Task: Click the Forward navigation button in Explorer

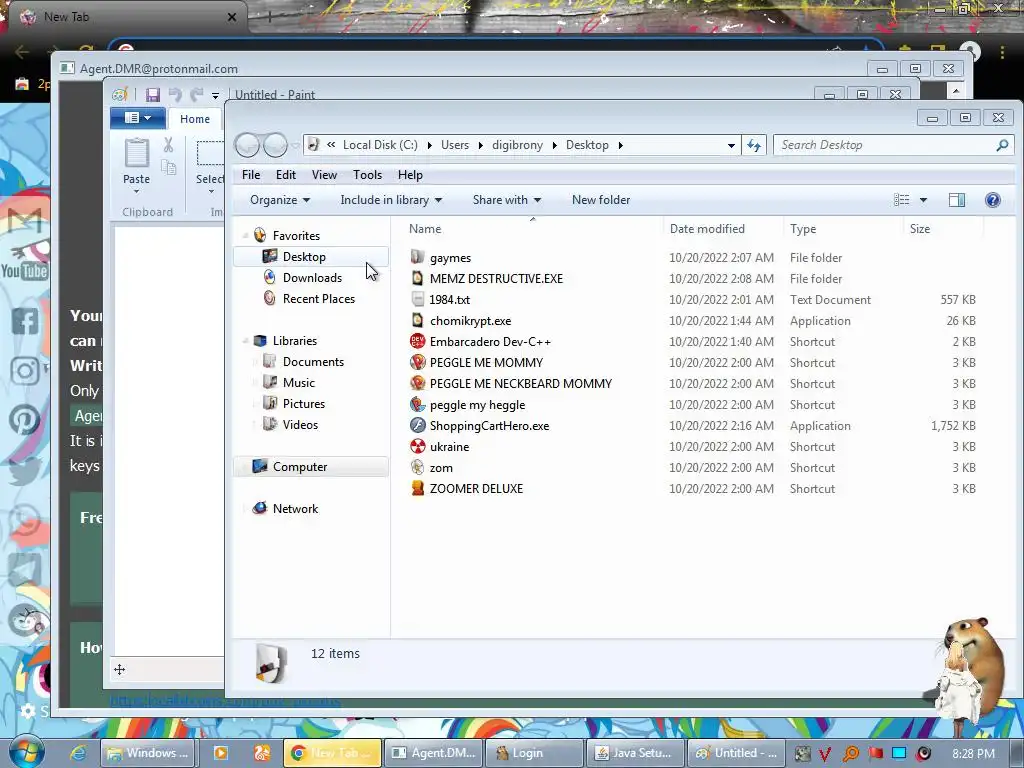Action: [275, 145]
